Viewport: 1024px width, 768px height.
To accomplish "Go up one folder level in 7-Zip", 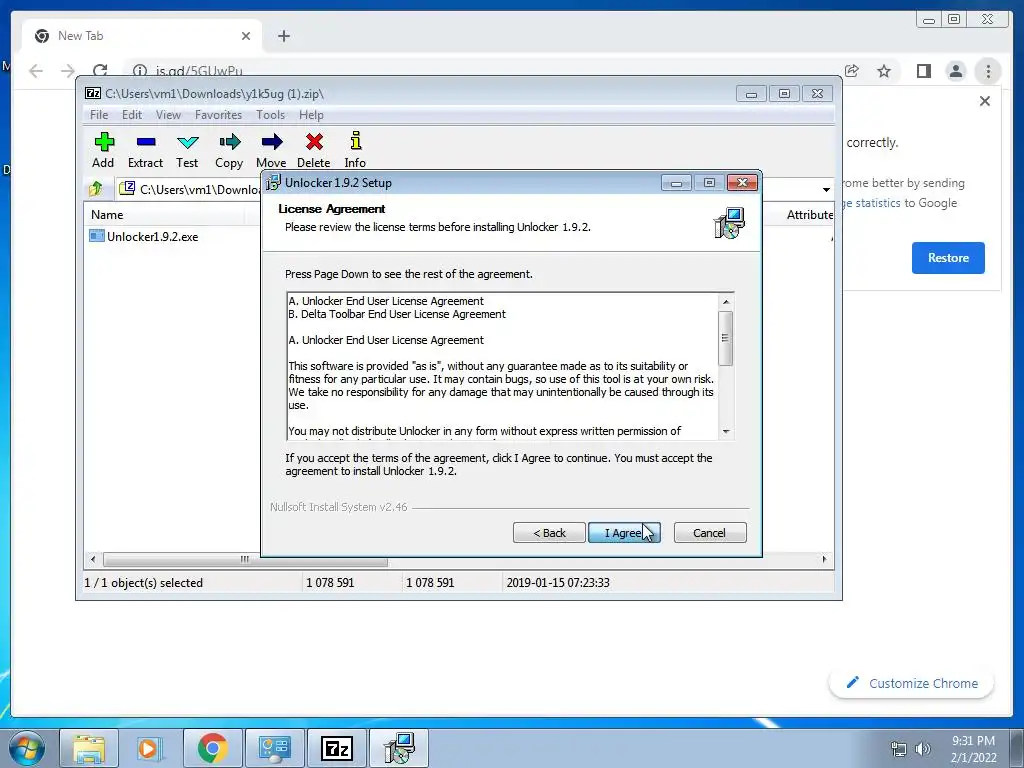I will point(96,189).
